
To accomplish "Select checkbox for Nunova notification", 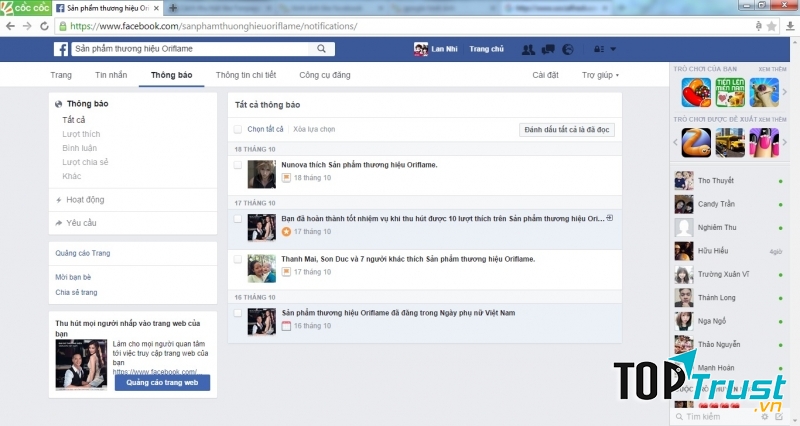I will click(x=238, y=165).
